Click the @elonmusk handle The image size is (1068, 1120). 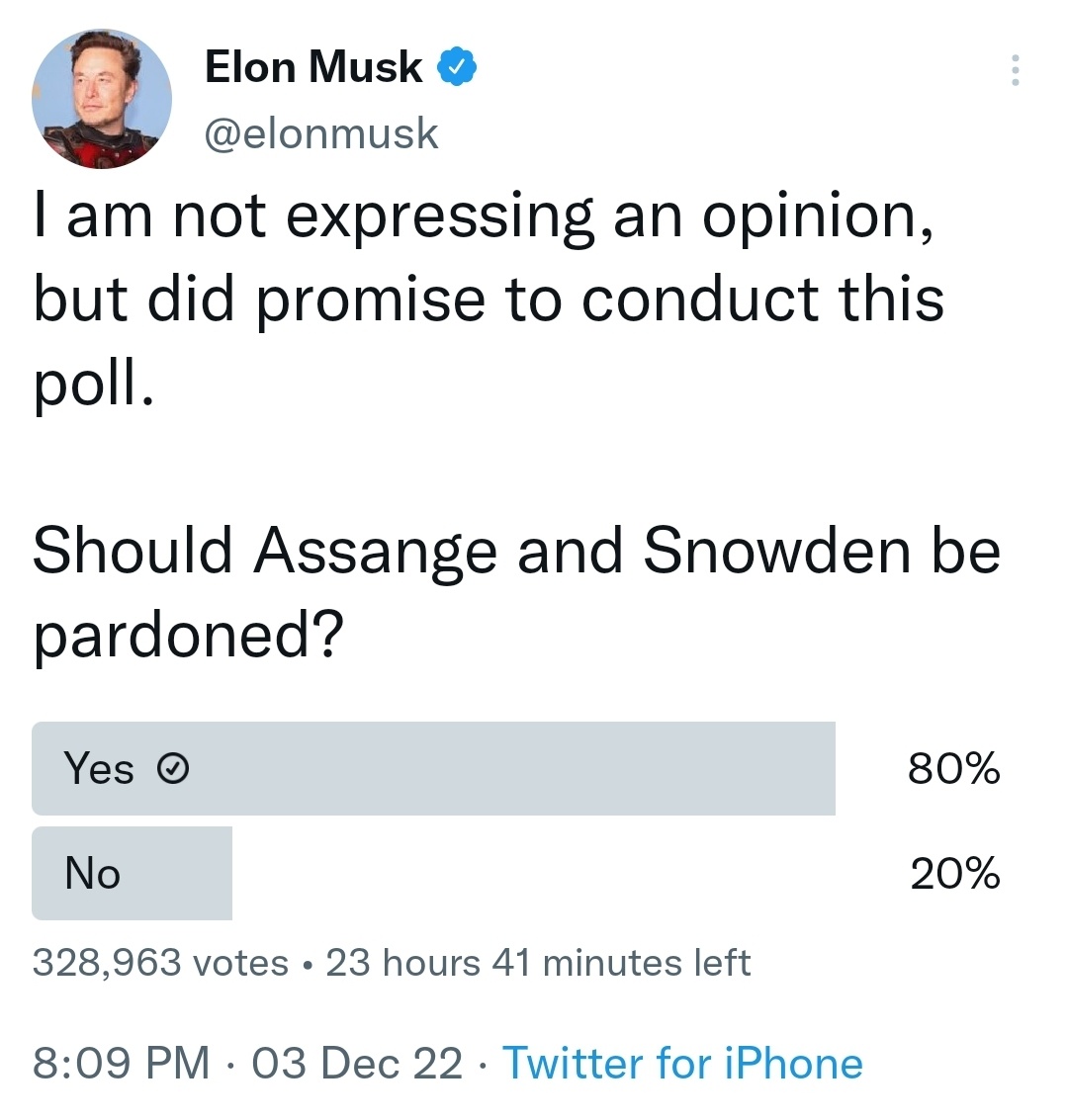320,133
